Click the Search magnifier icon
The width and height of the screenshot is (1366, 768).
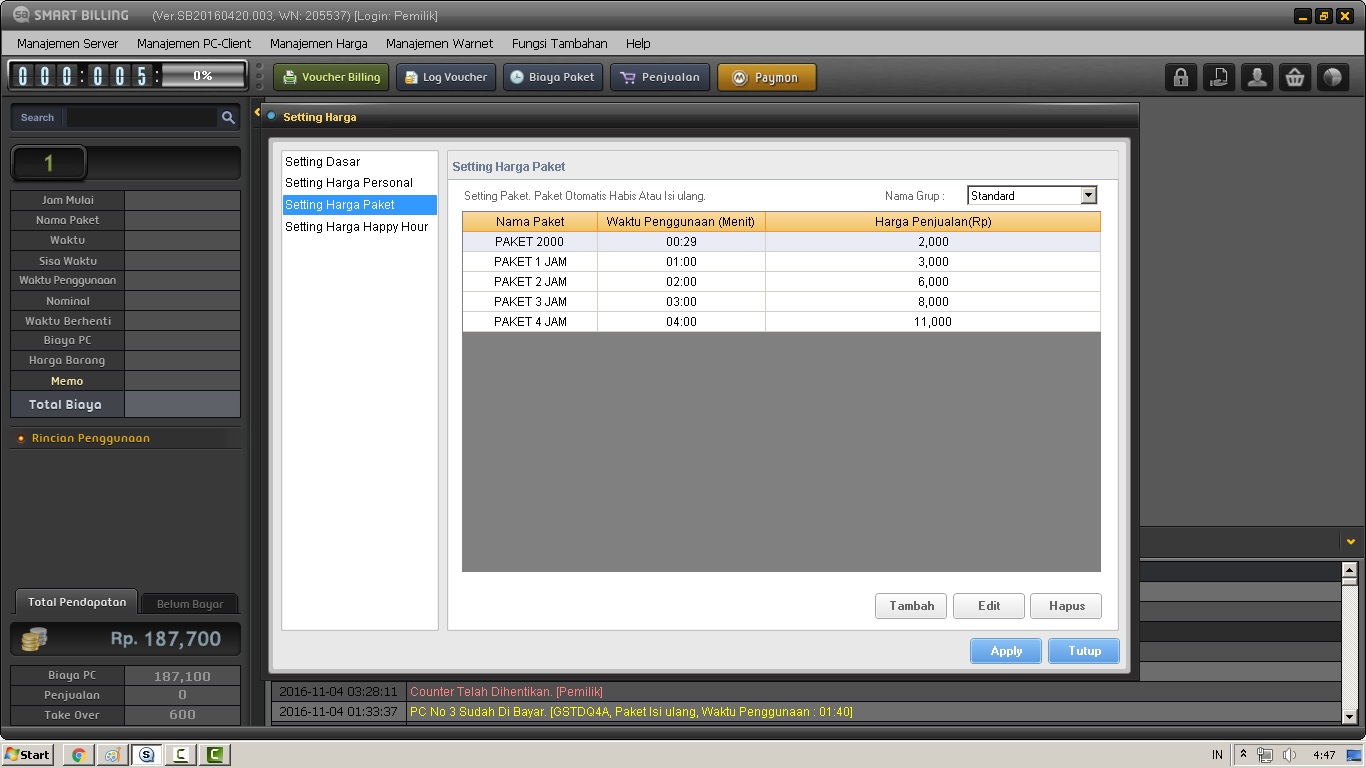pyautogui.click(x=228, y=117)
